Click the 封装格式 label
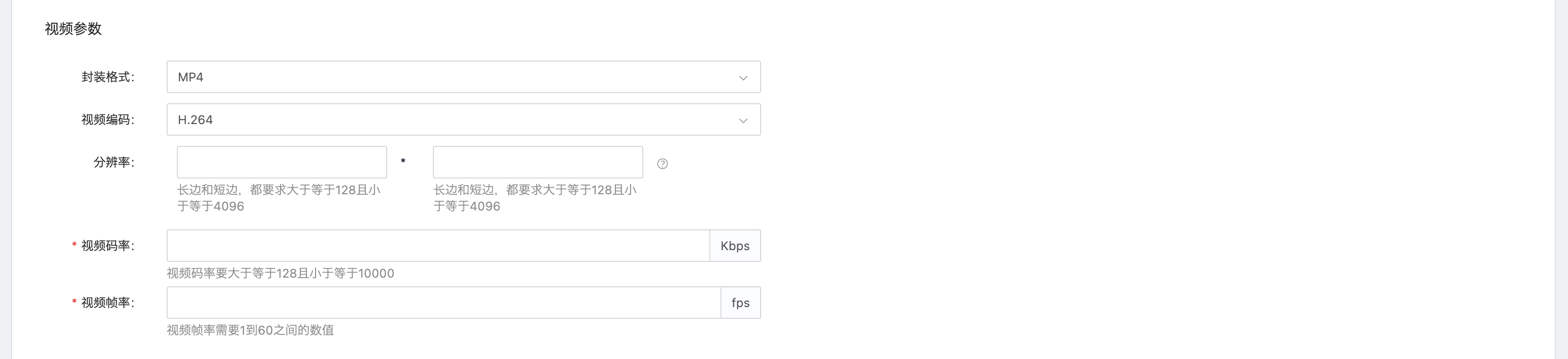This screenshot has height=359, width=1568. pos(108,77)
